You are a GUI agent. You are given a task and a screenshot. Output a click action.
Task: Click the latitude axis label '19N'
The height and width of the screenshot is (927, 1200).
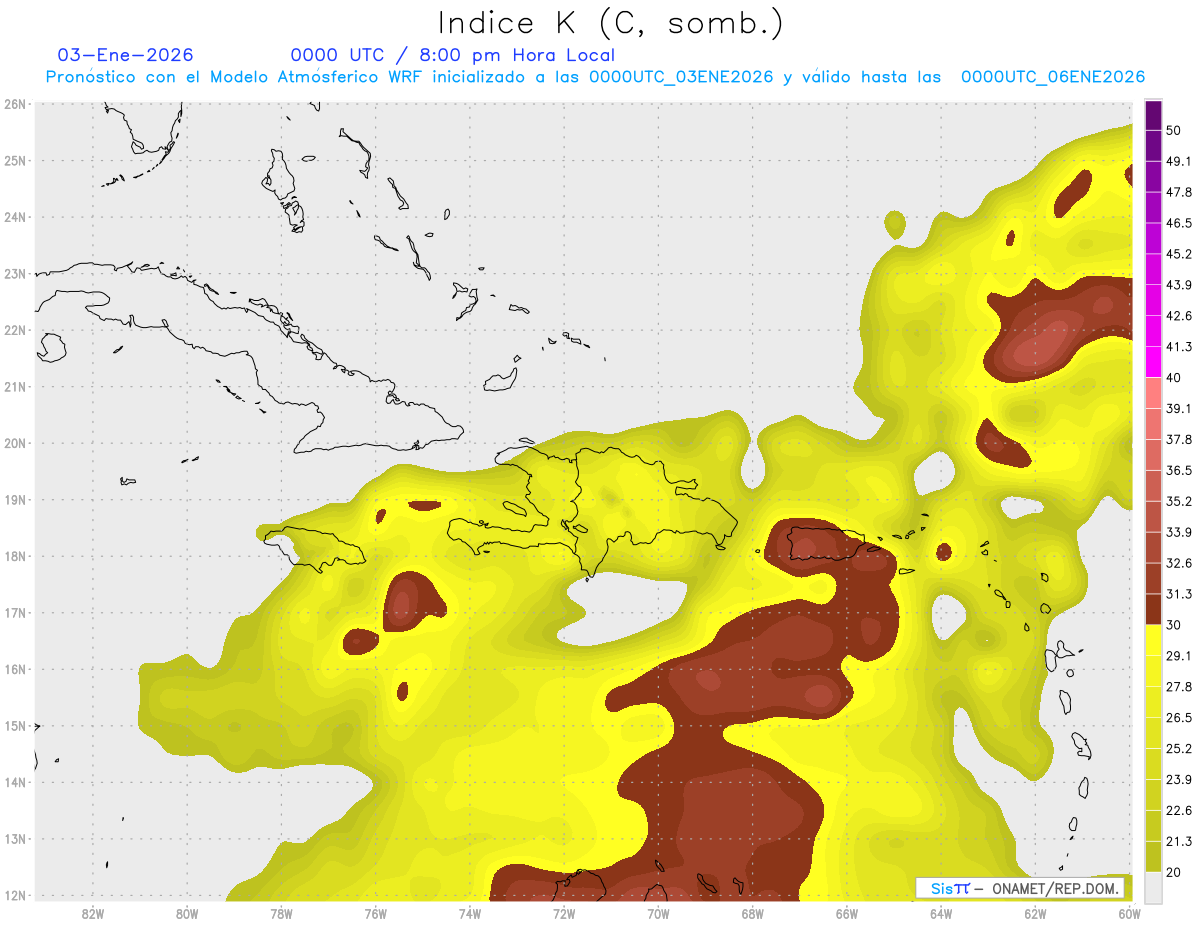pyautogui.click(x=16, y=499)
